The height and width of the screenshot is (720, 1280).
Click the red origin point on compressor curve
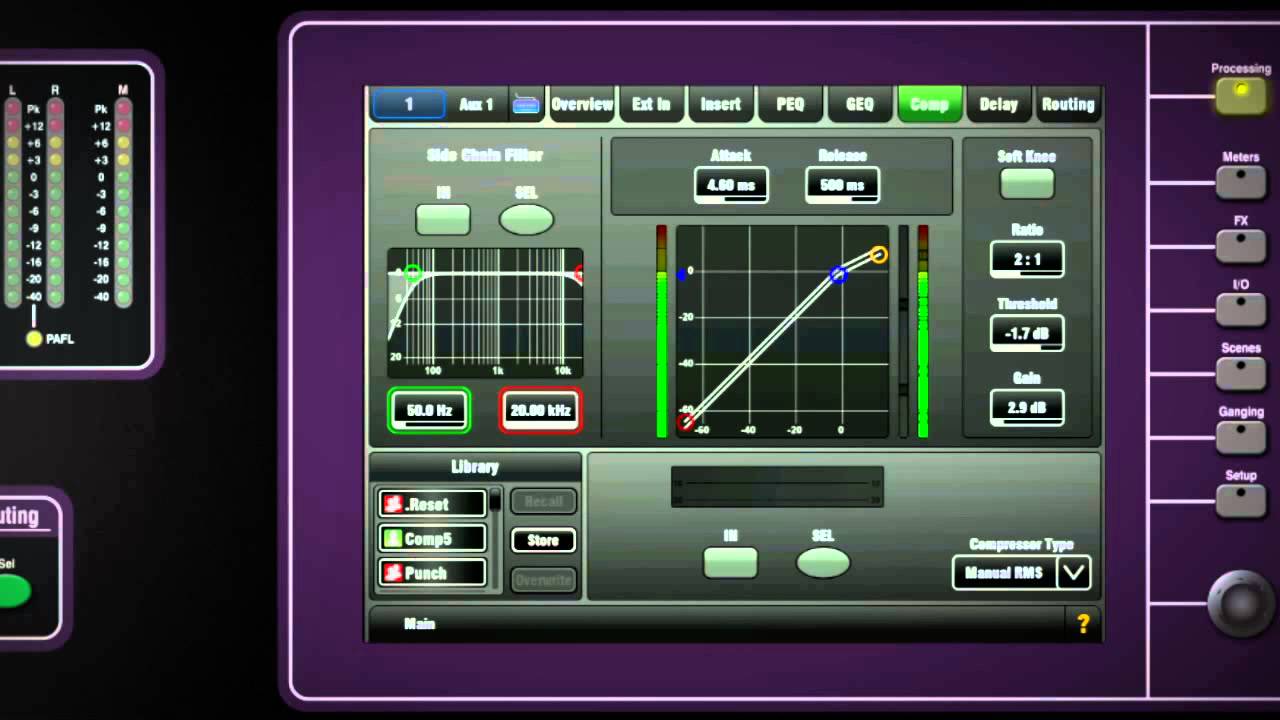685,422
